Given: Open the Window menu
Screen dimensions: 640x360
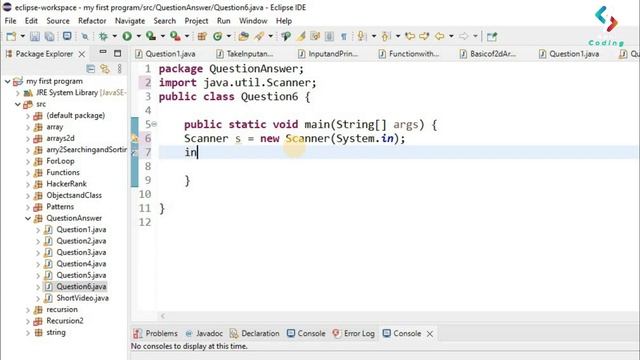Looking at the screenshot, I should click(x=253, y=21).
